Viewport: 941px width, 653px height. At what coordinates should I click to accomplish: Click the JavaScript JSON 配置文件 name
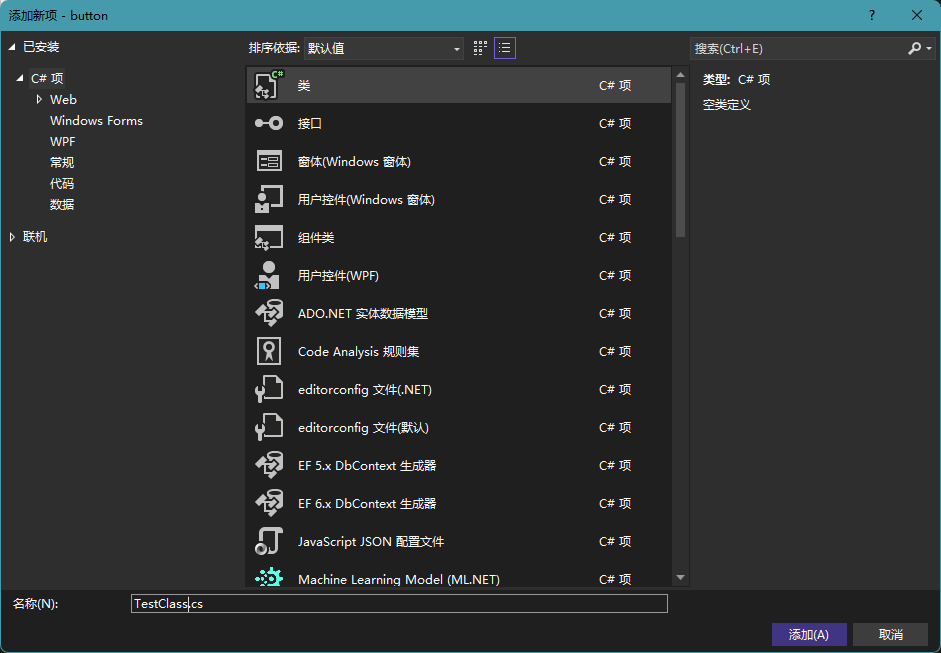[371, 542]
